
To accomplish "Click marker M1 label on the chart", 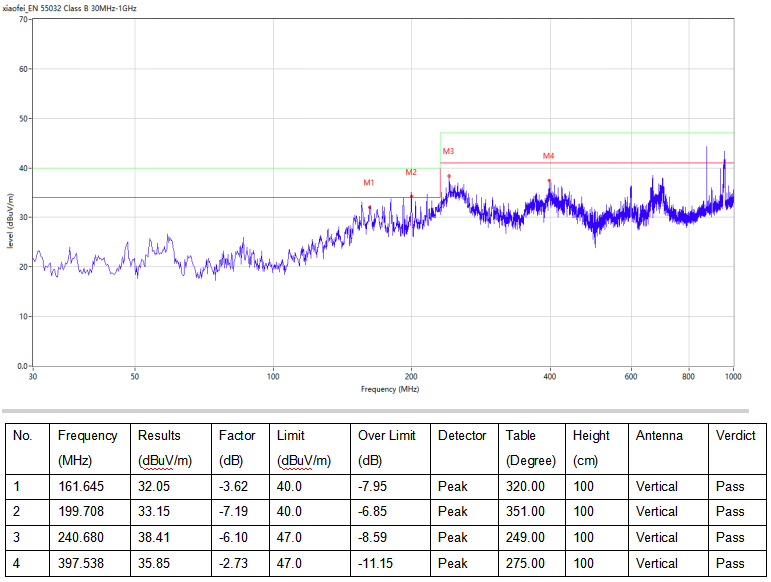I will (369, 183).
